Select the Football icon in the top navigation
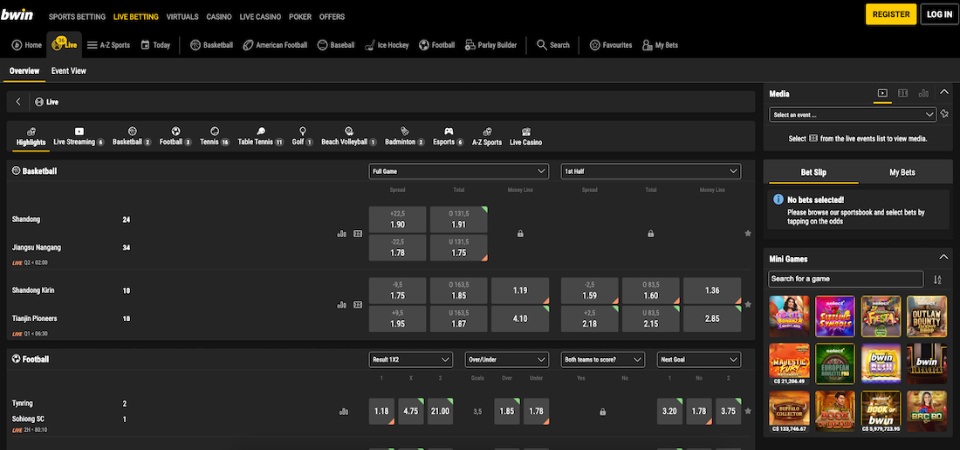The height and width of the screenshot is (450, 960). [x=424, y=45]
